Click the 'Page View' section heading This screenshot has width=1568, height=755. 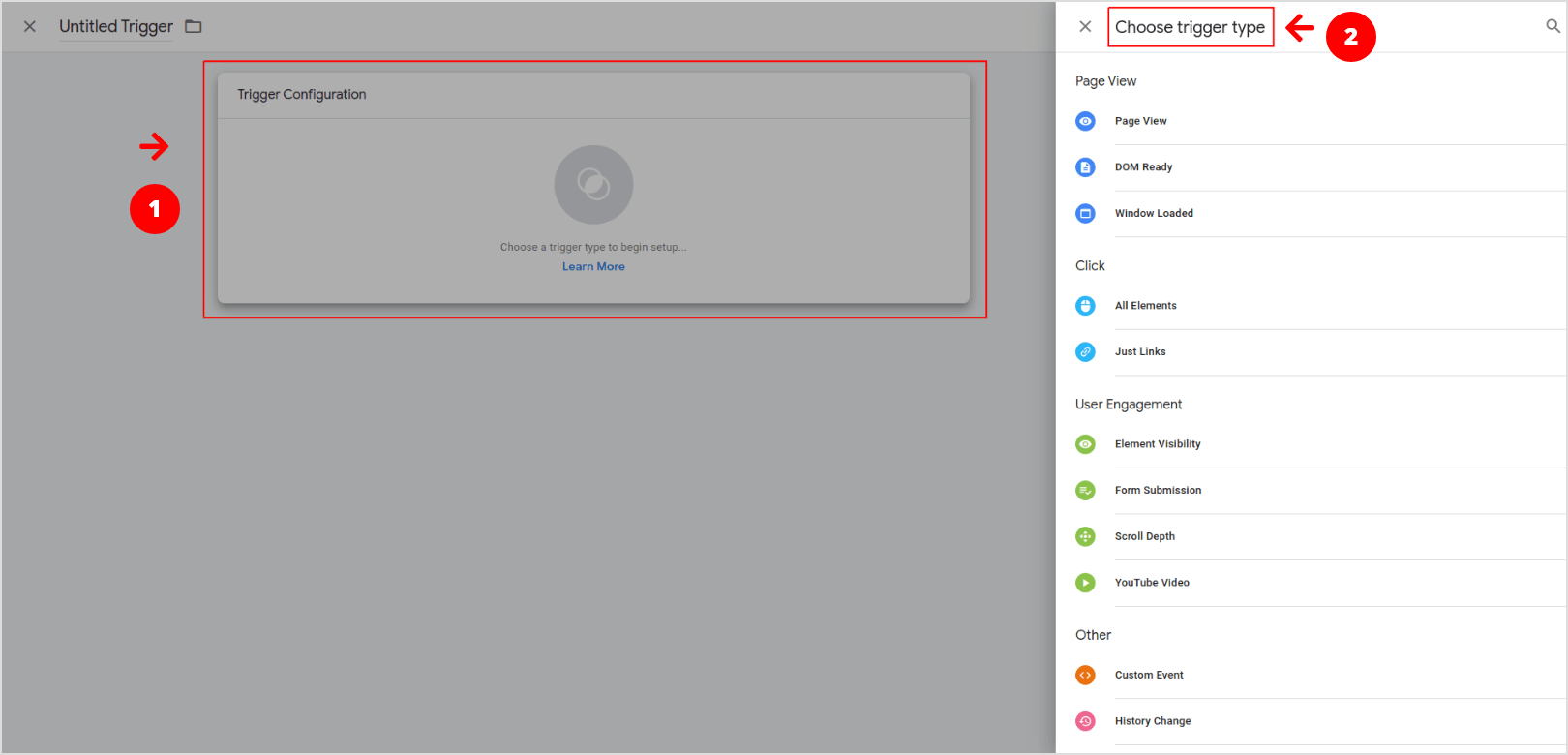click(1105, 81)
